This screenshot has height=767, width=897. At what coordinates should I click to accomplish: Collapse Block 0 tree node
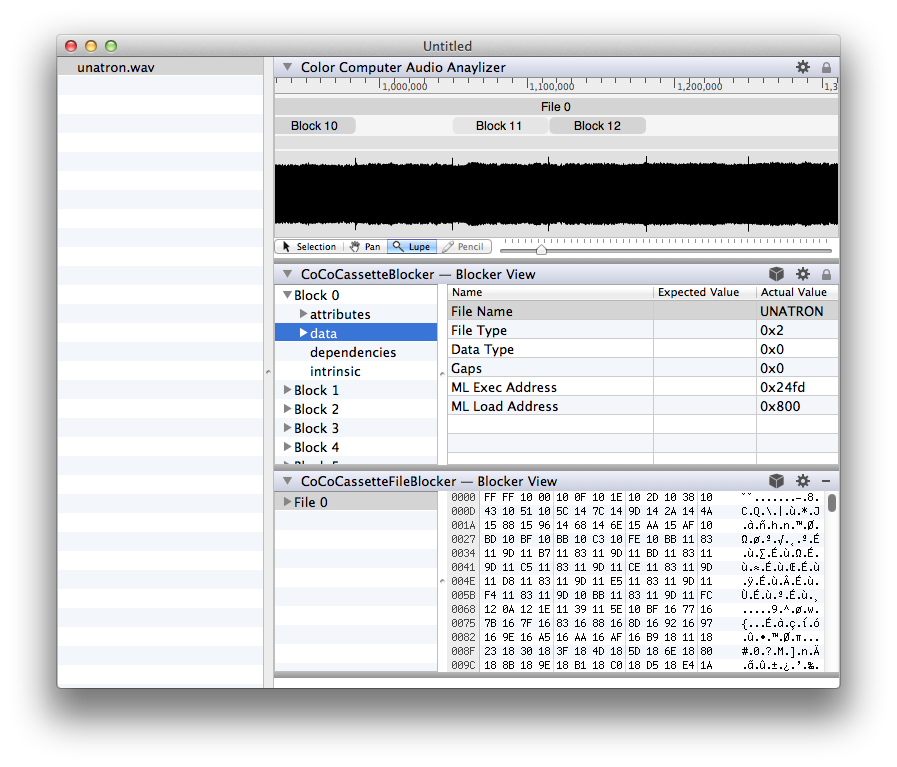tap(287, 295)
